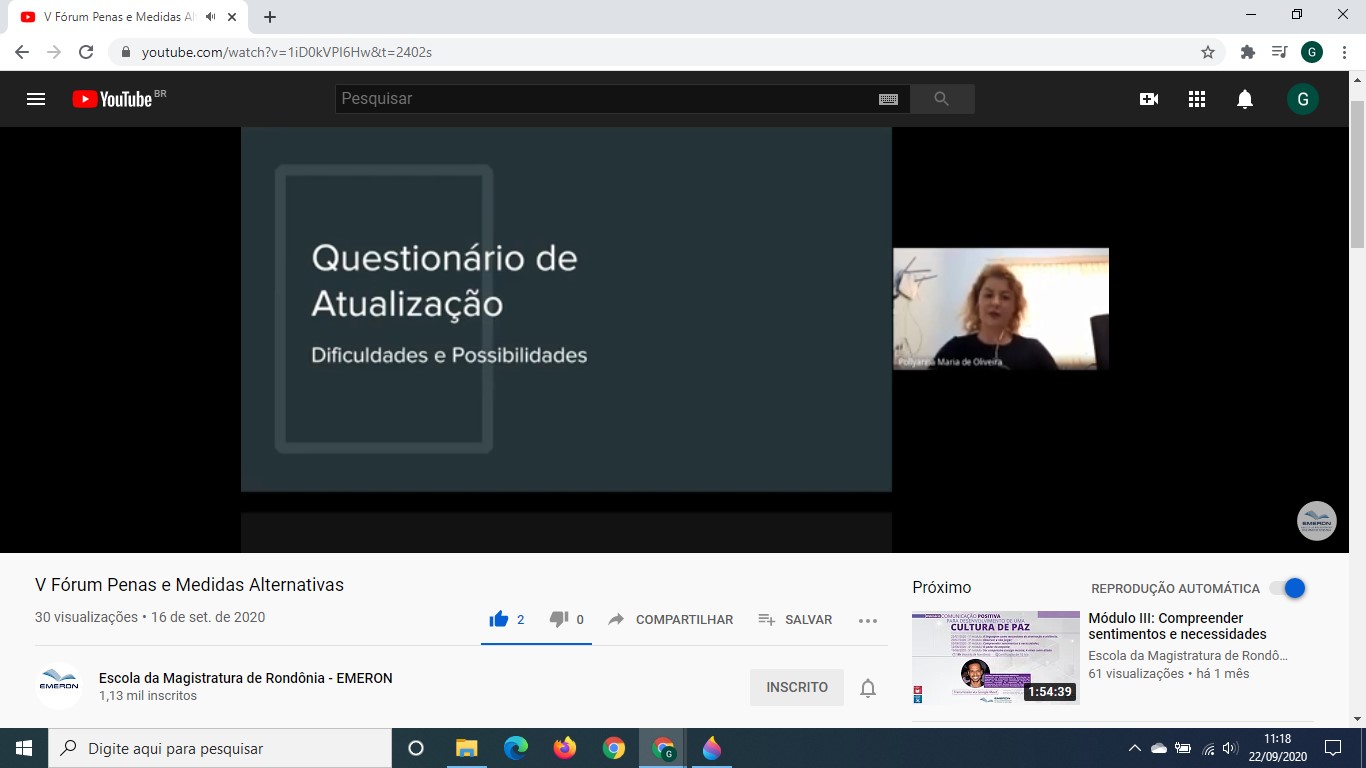Screen dimensions: 1366x768
Task: Open the on-screen keyboard in search box
Action: pyautogui.click(x=888, y=99)
